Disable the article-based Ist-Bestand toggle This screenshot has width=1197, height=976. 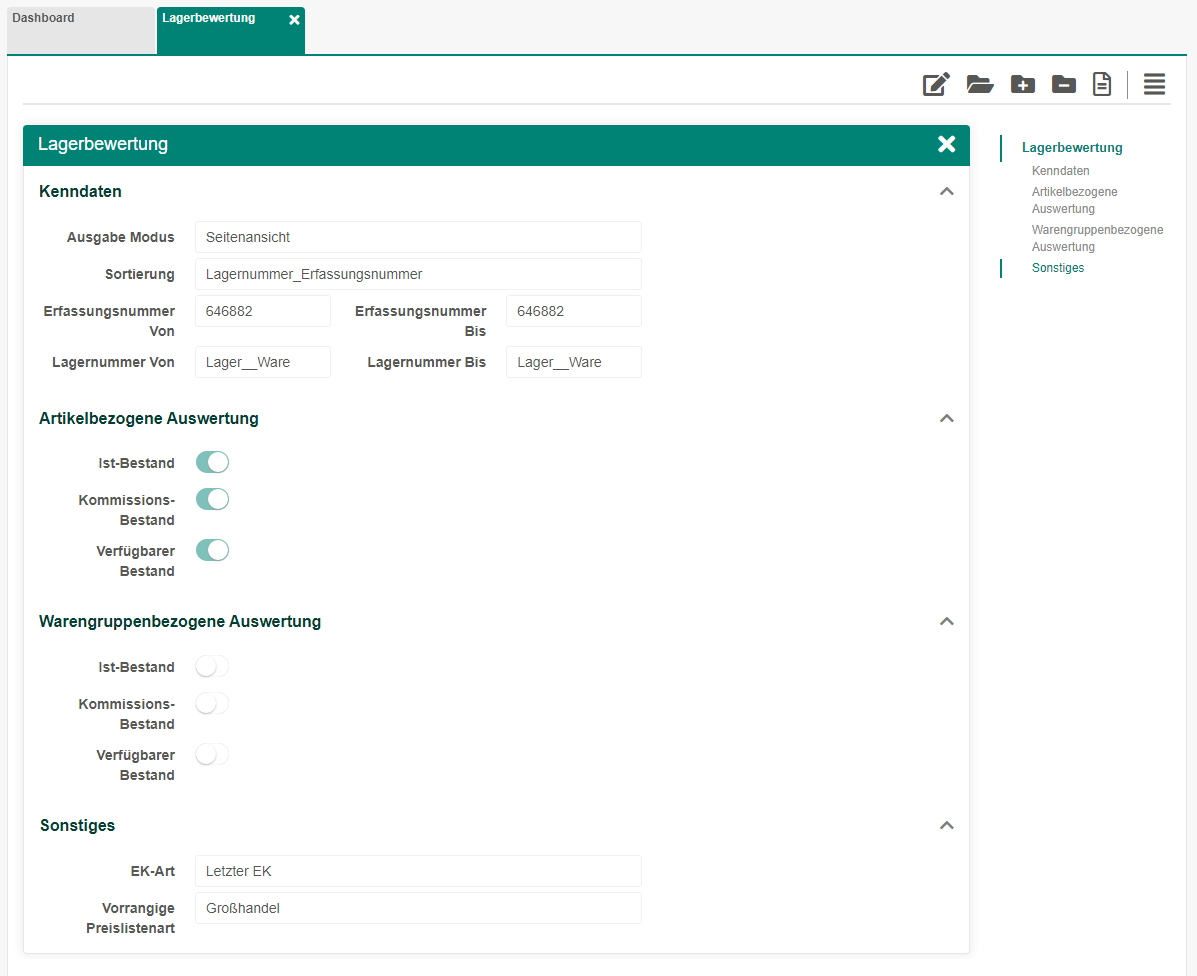212,462
